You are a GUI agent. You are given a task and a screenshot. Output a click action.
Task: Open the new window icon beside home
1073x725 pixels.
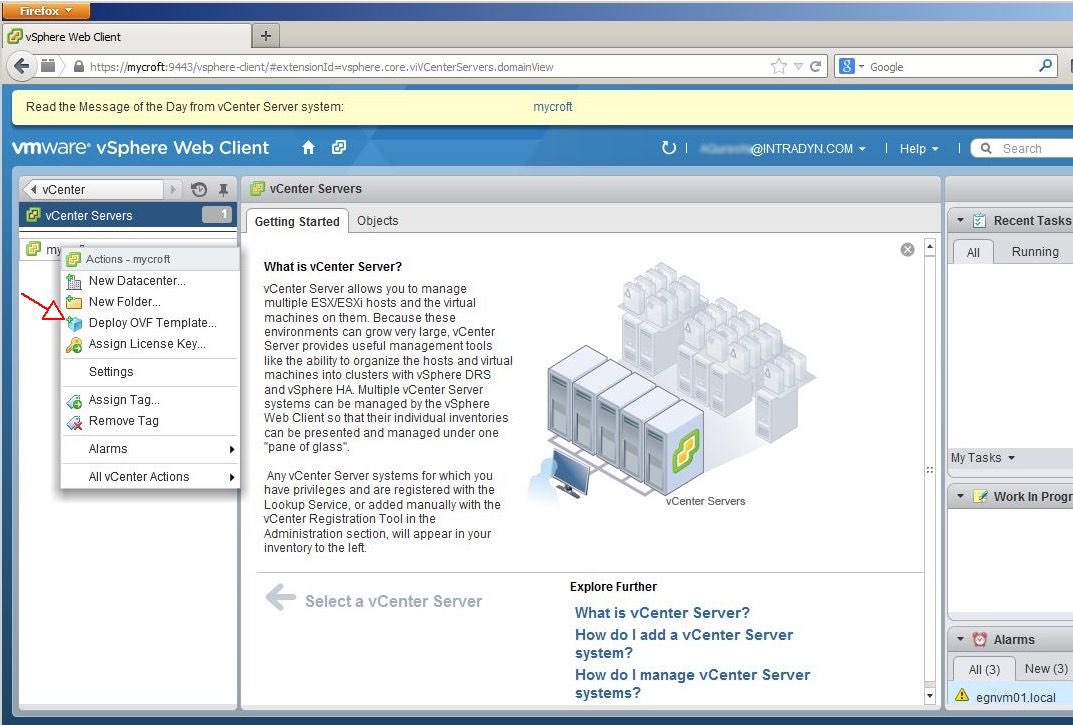(339, 147)
